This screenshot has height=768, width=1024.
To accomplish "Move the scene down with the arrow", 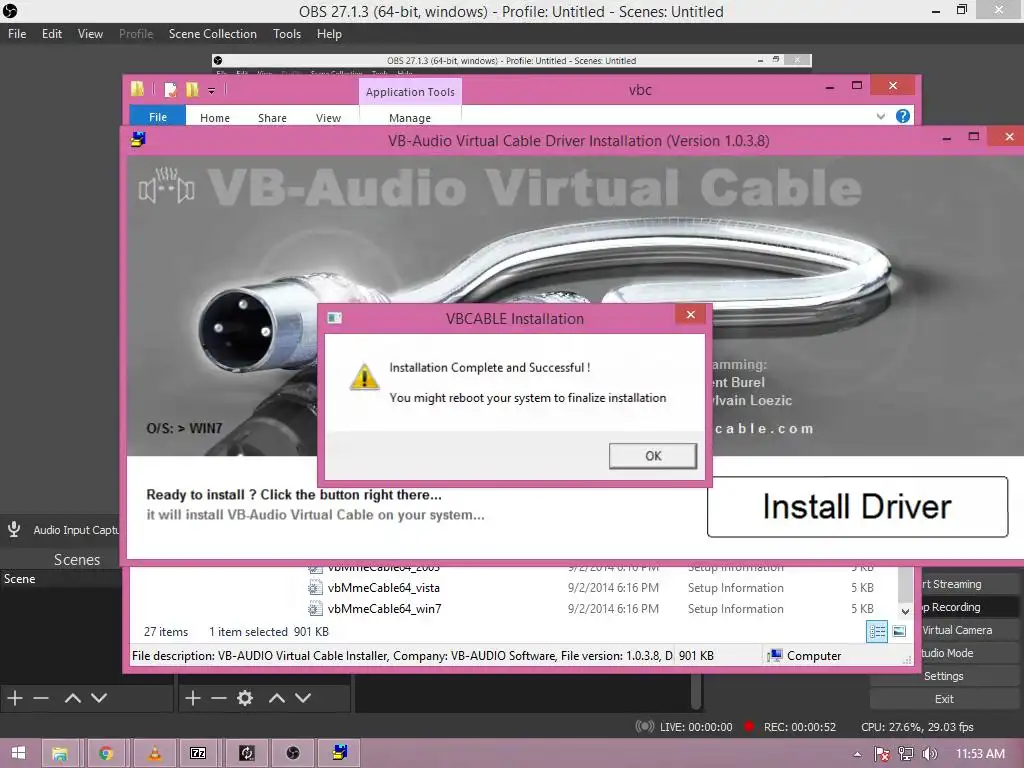I will [99, 698].
